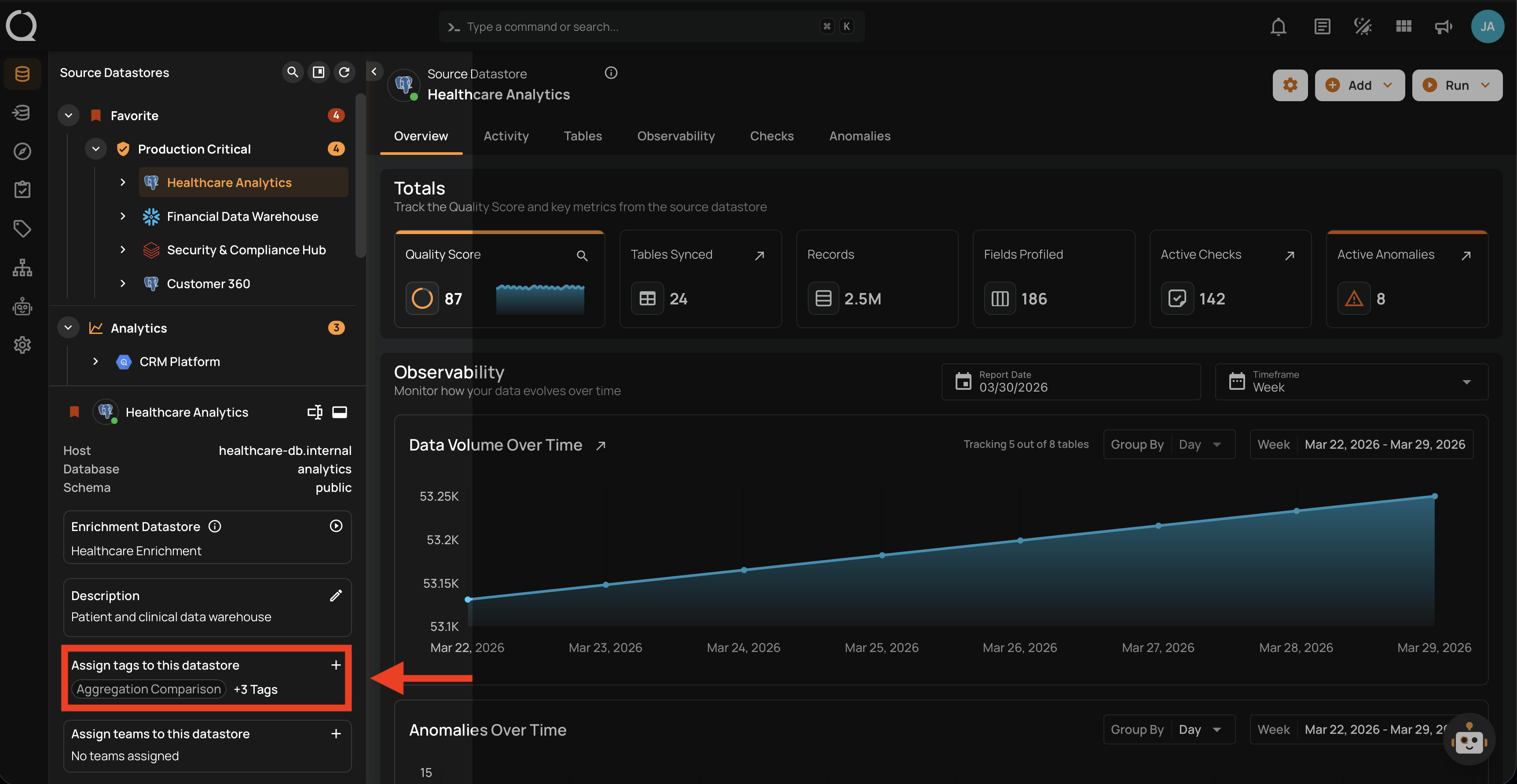The width and height of the screenshot is (1517, 784).
Task: Click the plus icon to assign tags
Action: [x=336, y=665]
